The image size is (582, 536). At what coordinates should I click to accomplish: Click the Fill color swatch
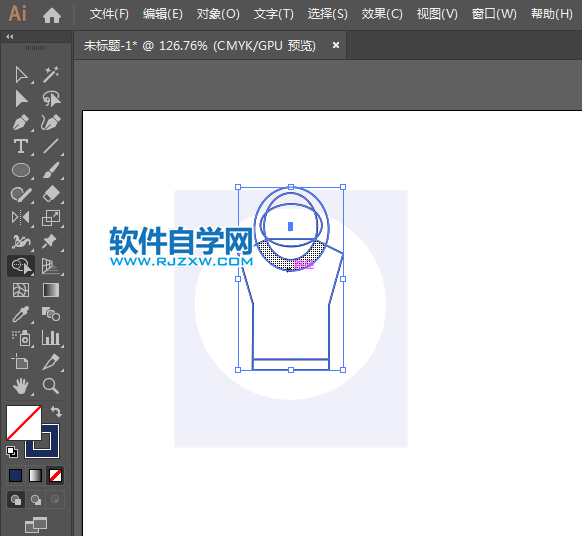(24, 423)
